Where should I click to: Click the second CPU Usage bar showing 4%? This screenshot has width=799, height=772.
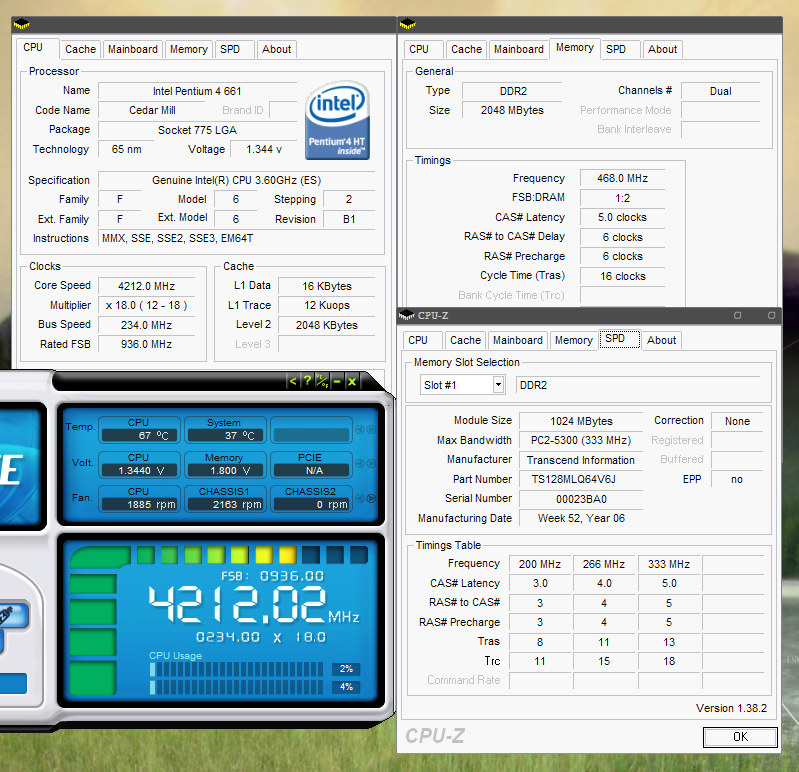point(236,687)
